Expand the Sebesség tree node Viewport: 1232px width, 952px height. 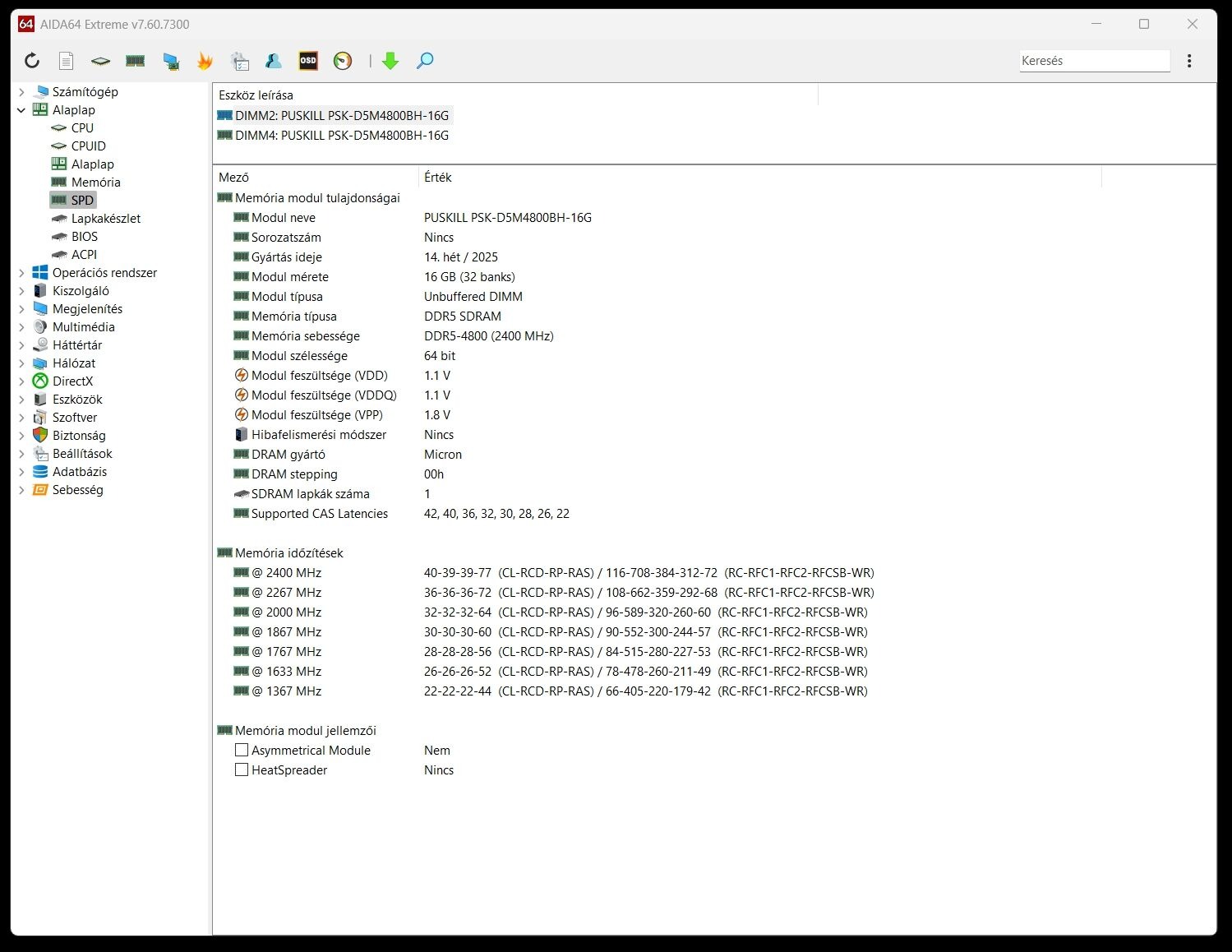coord(21,490)
